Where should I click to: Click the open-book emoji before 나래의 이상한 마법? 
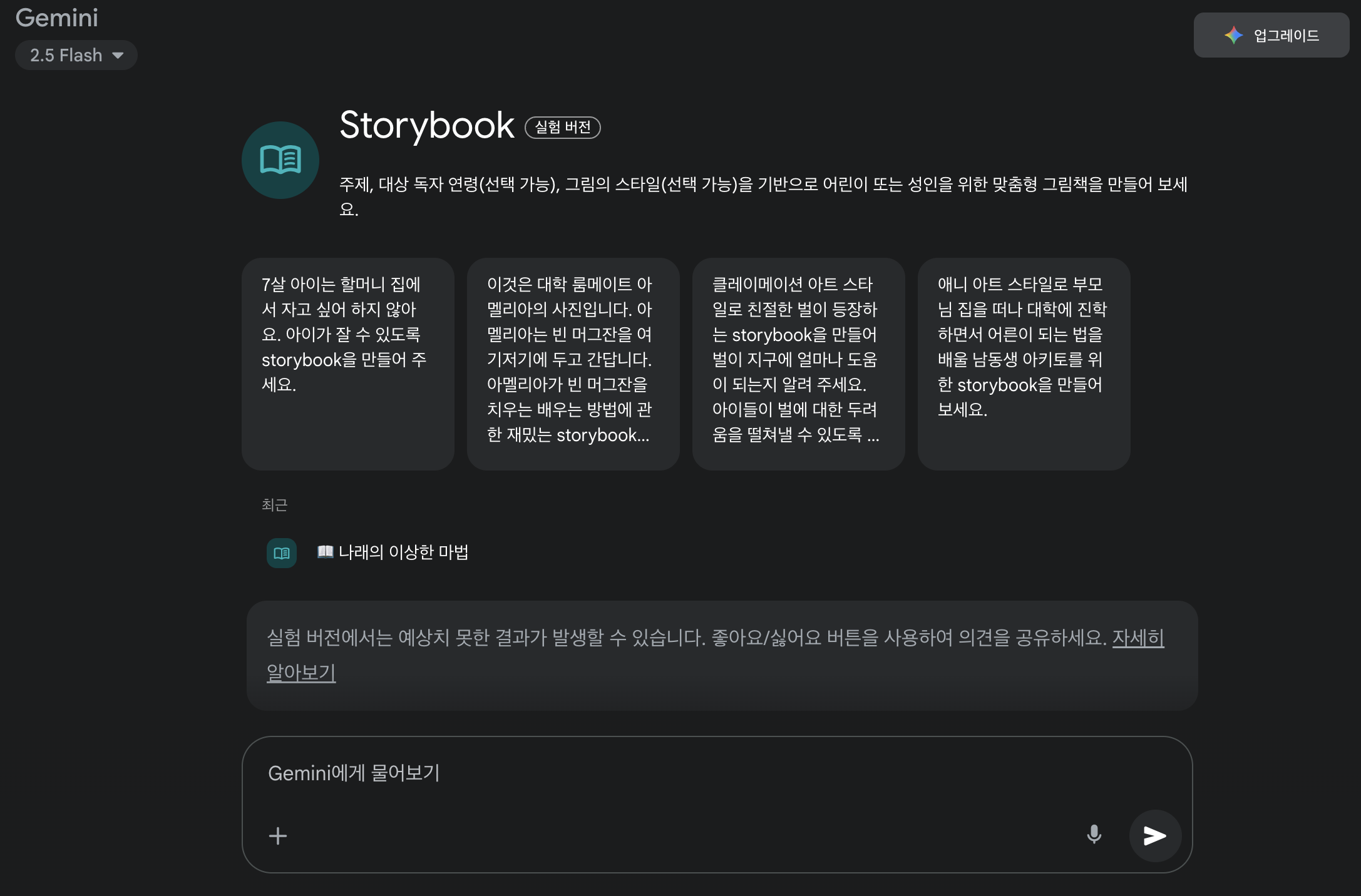click(x=325, y=551)
